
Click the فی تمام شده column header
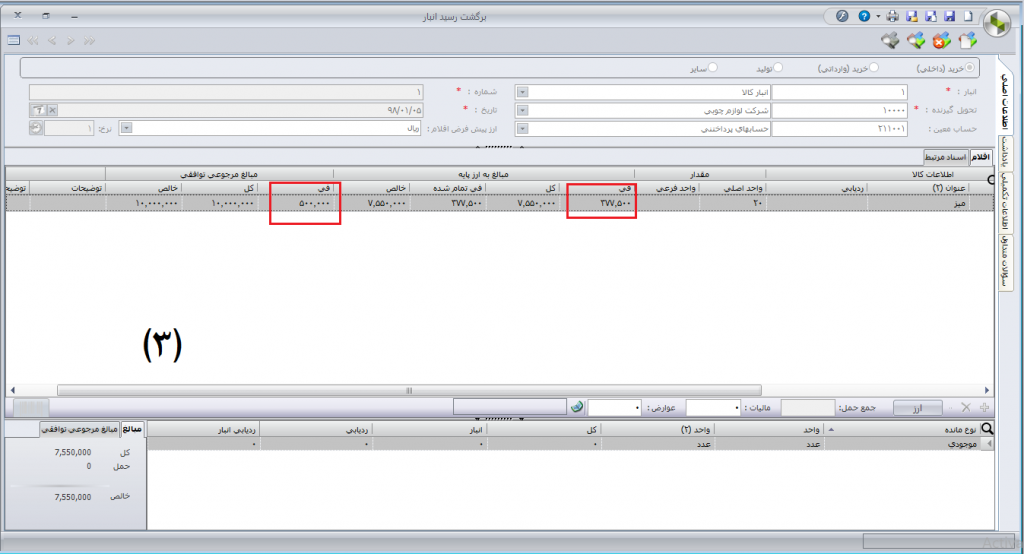point(448,188)
